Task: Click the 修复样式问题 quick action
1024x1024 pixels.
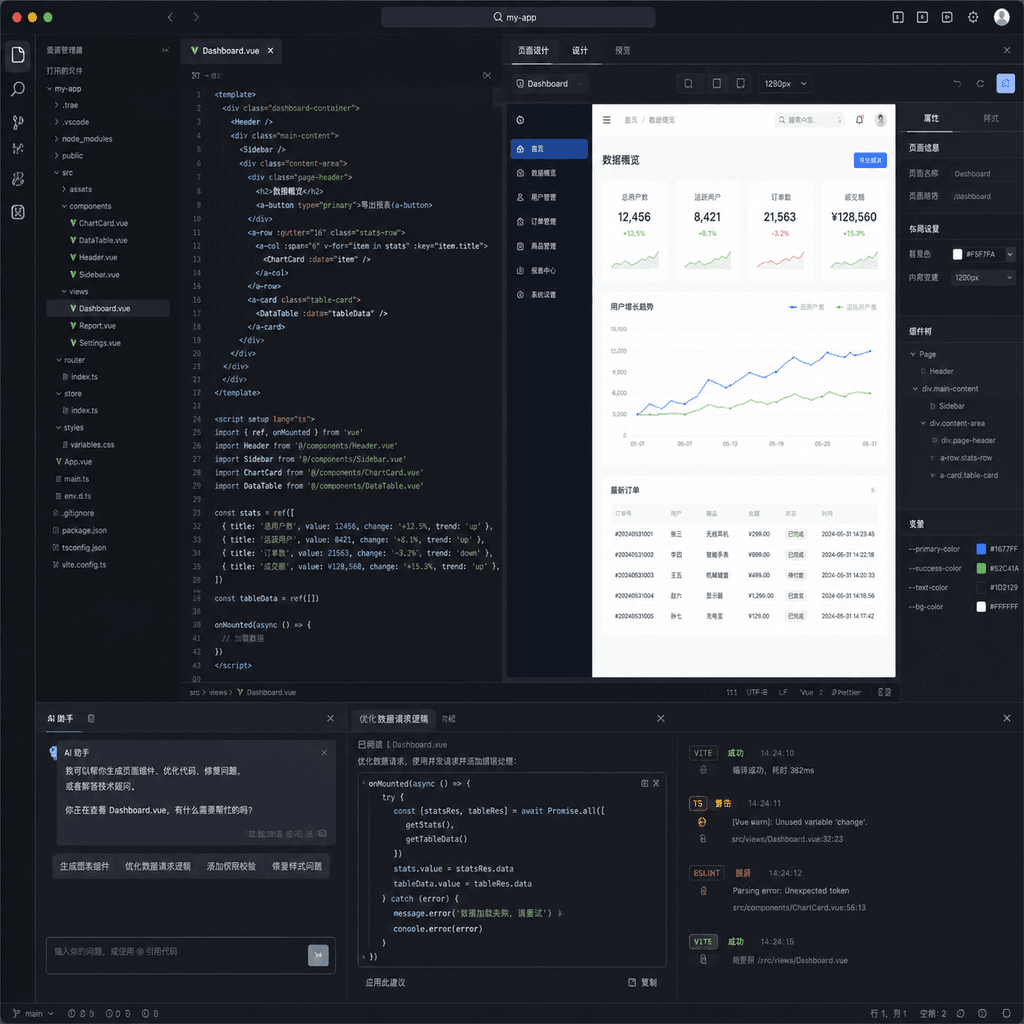Action: coord(297,867)
